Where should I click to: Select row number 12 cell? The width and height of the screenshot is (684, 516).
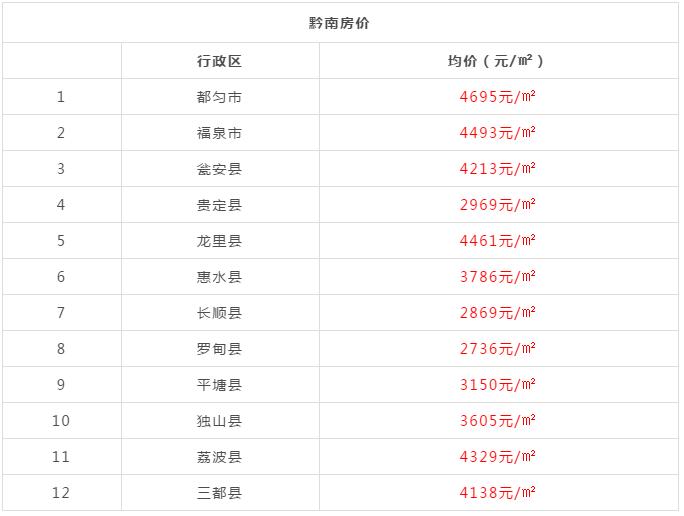(x=61, y=493)
